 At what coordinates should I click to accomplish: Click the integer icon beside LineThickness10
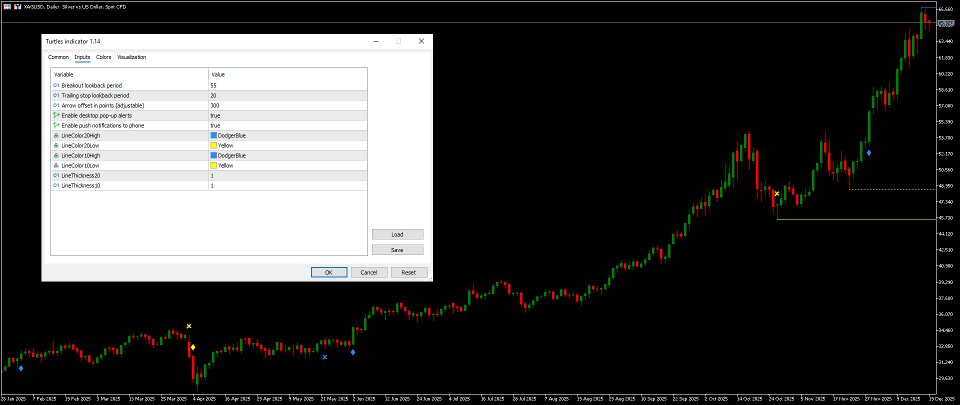tap(56, 185)
